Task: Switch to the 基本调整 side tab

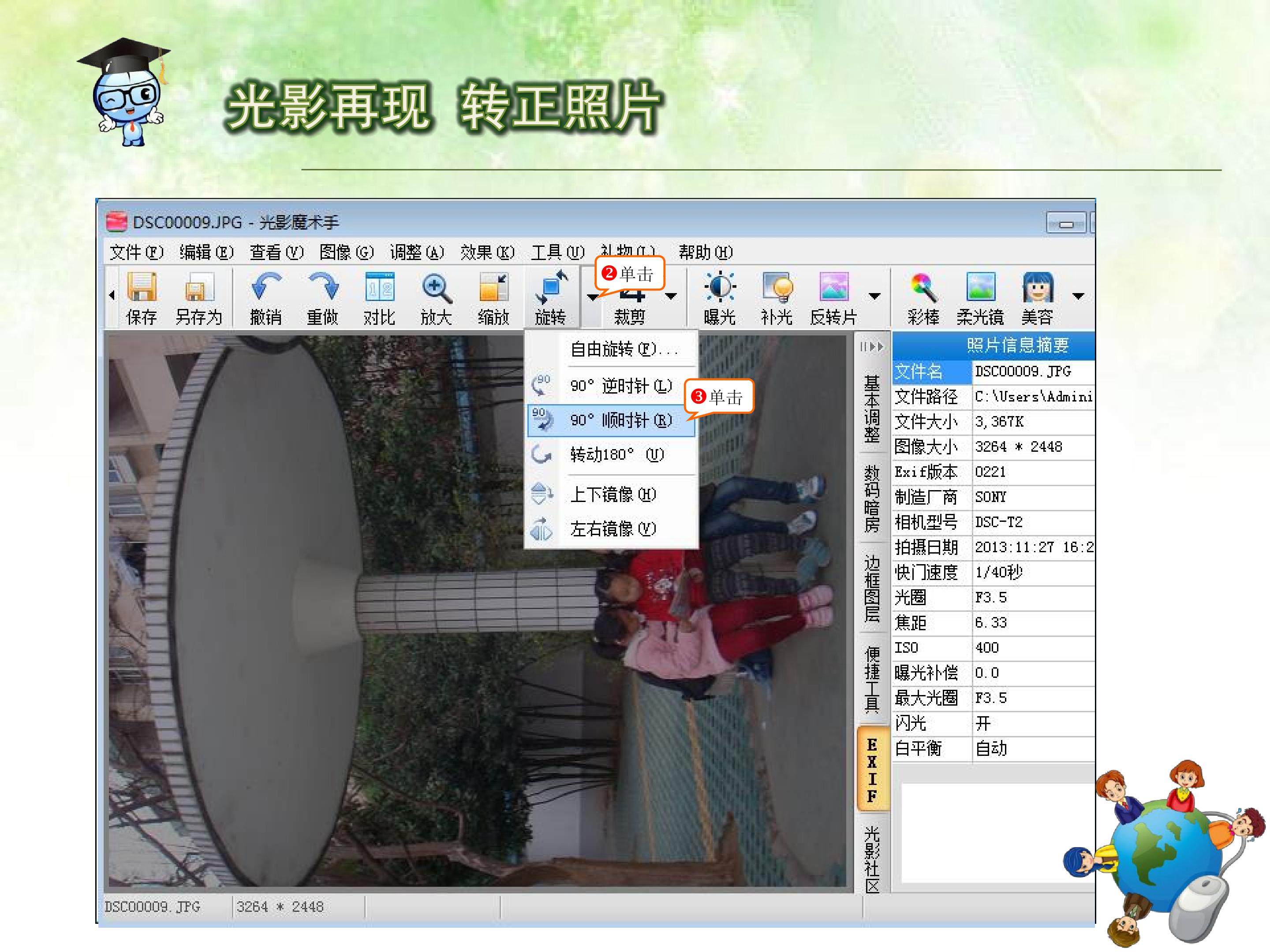Action: tap(871, 408)
